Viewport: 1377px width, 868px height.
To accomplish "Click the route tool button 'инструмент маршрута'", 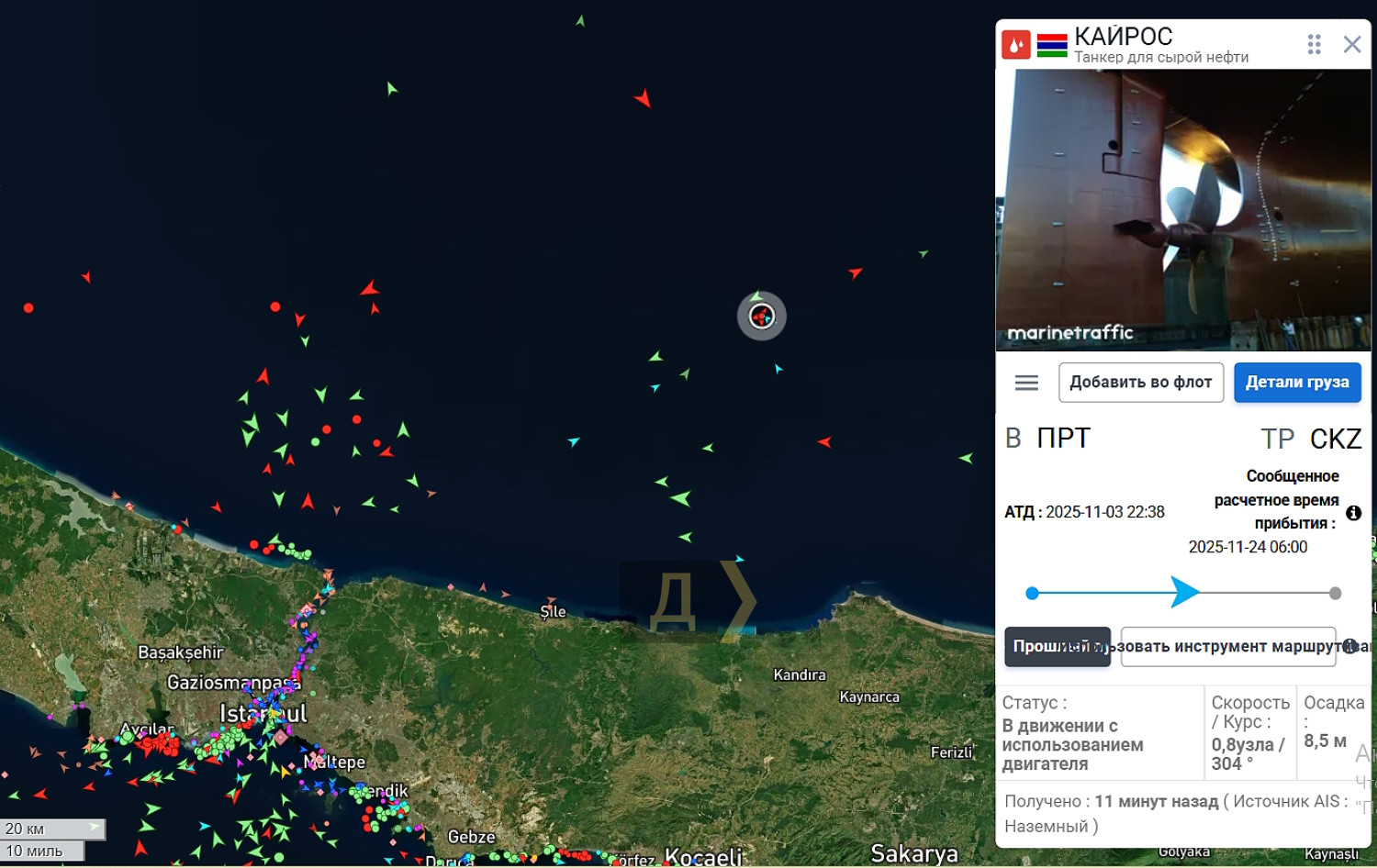I will [x=1228, y=647].
